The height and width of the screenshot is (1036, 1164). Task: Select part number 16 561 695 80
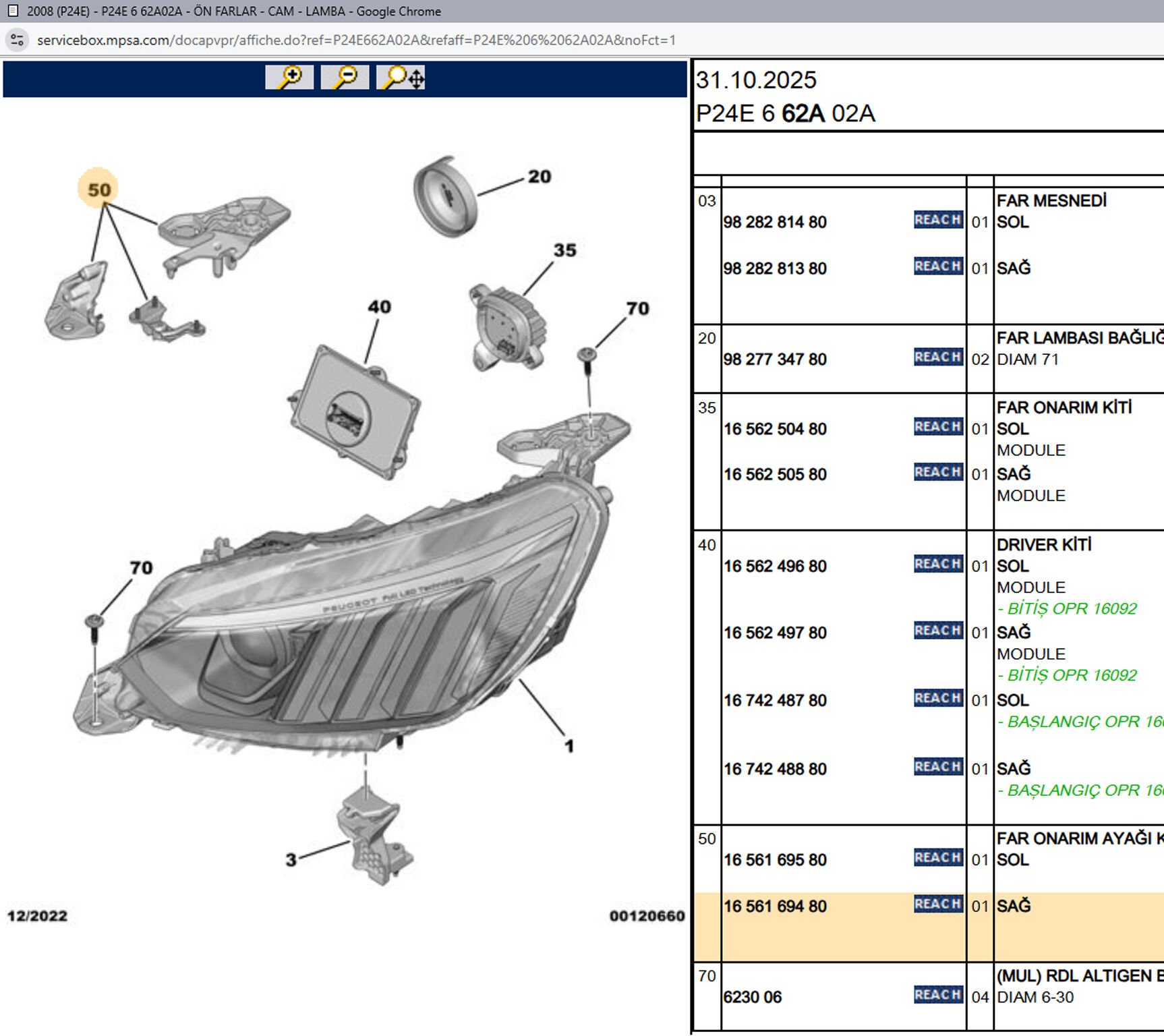775,860
